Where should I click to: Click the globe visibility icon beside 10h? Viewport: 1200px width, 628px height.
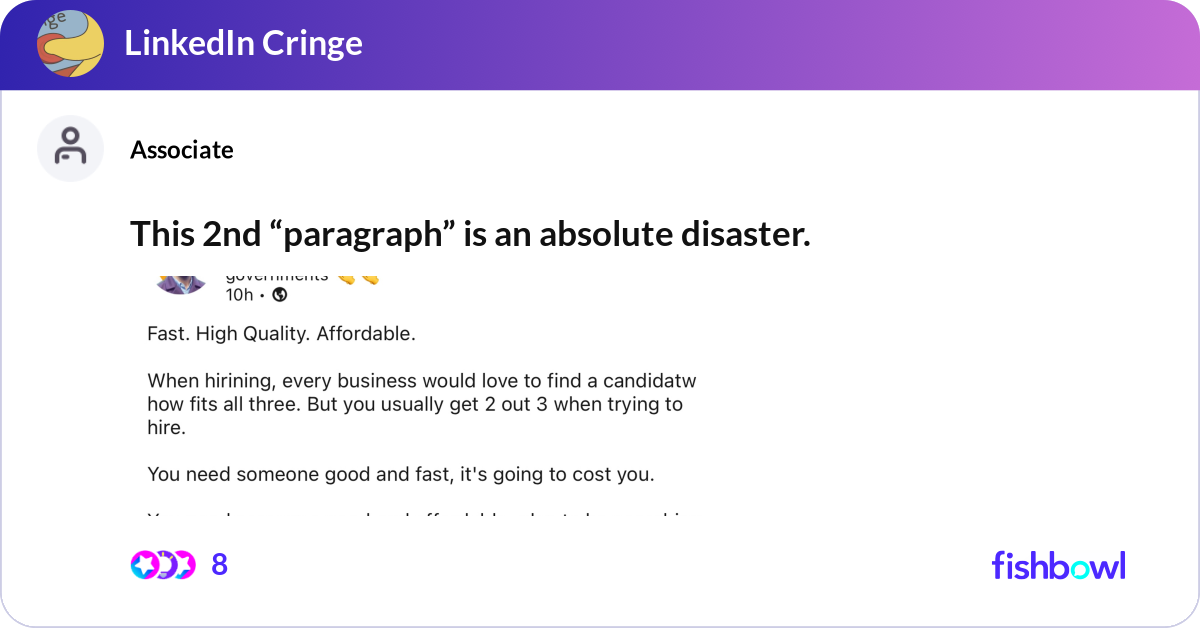point(280,294)
